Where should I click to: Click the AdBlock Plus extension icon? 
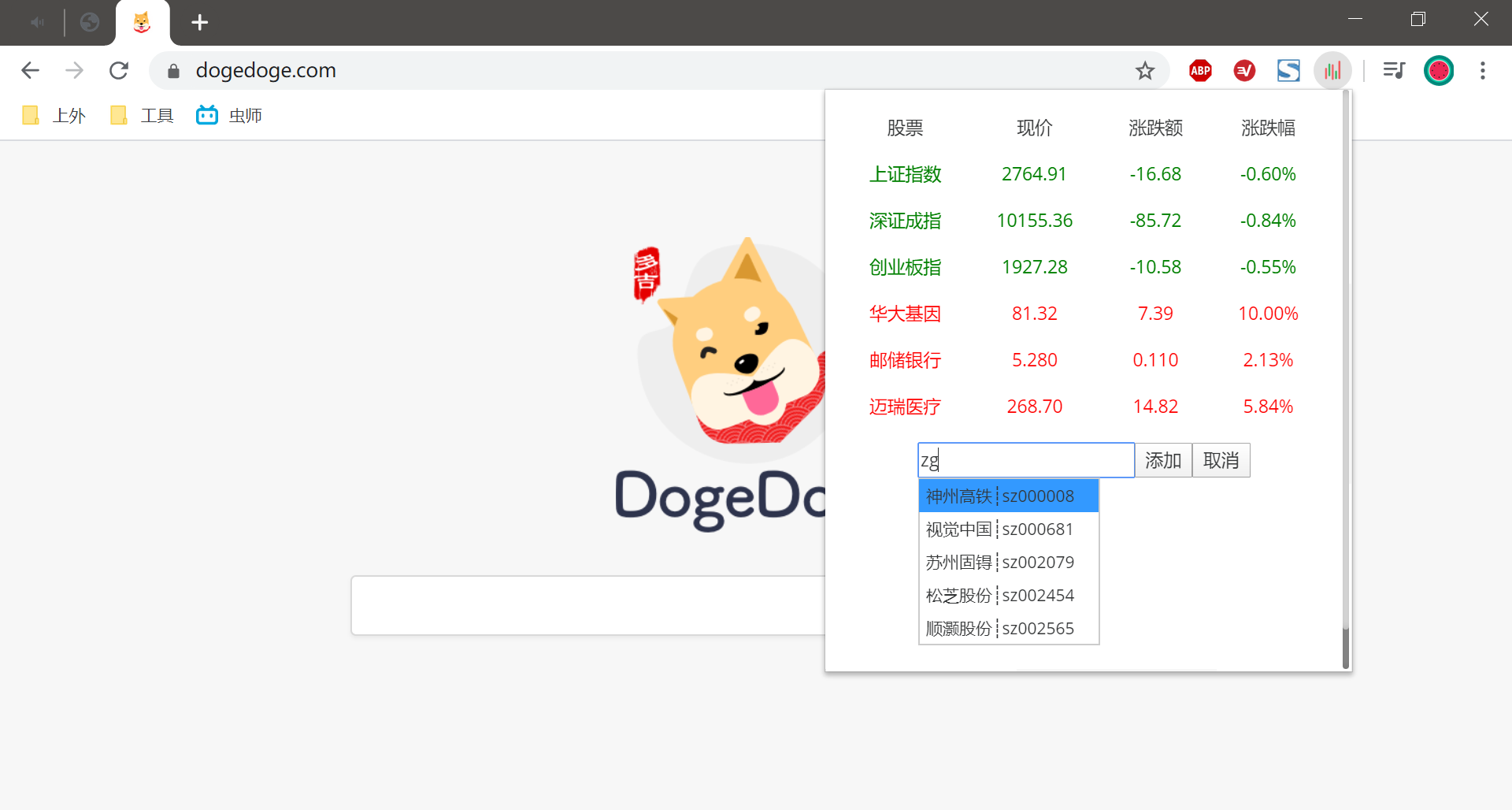[1200, 71]
